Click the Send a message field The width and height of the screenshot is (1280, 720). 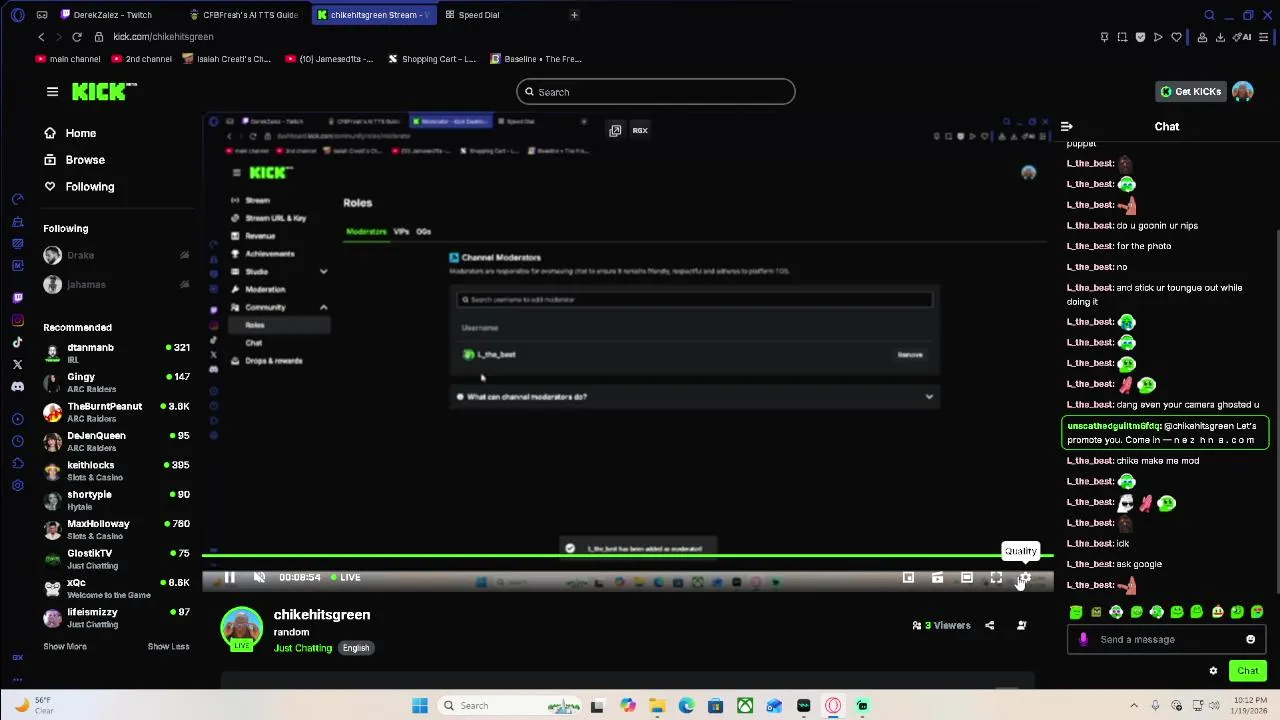tap(1165, 639)
